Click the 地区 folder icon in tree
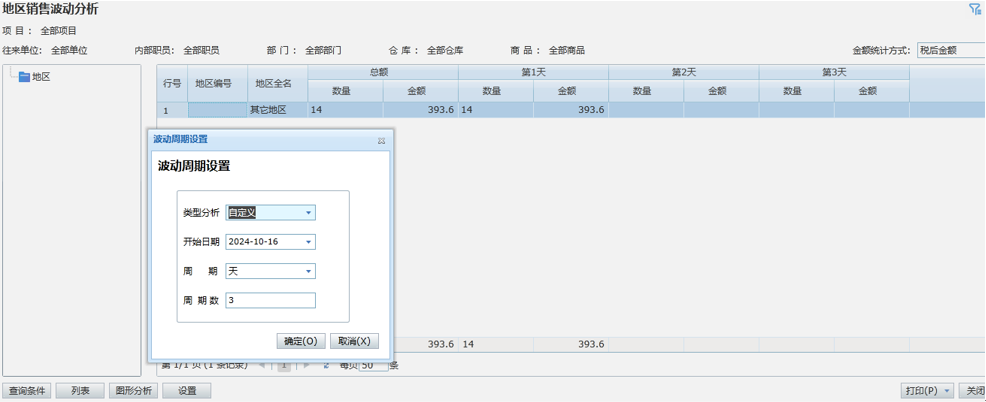986x402 pixels. tap(24, 77)
